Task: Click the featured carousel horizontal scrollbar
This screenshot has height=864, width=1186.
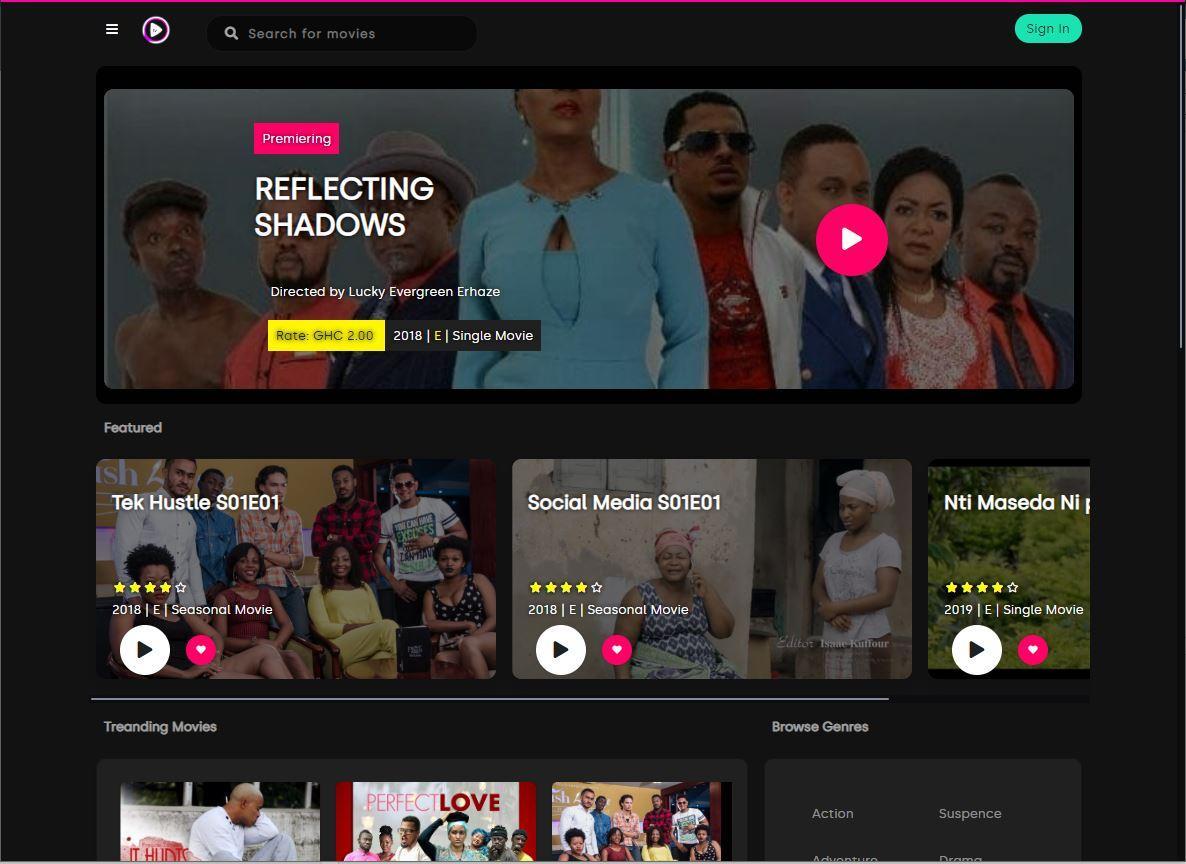Action: point(490,699)
